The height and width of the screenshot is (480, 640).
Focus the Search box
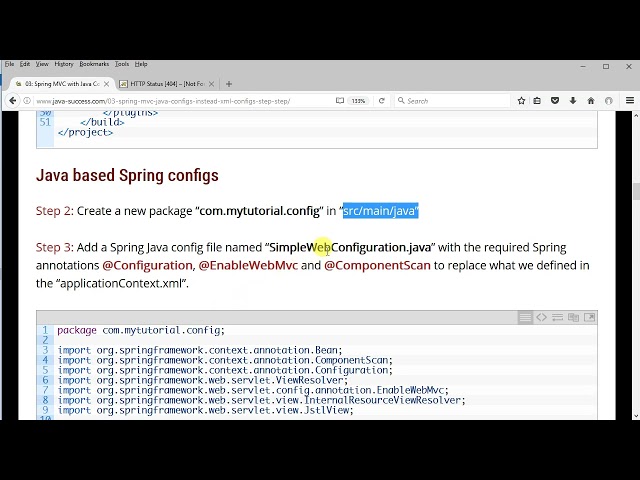coord(453,101)
